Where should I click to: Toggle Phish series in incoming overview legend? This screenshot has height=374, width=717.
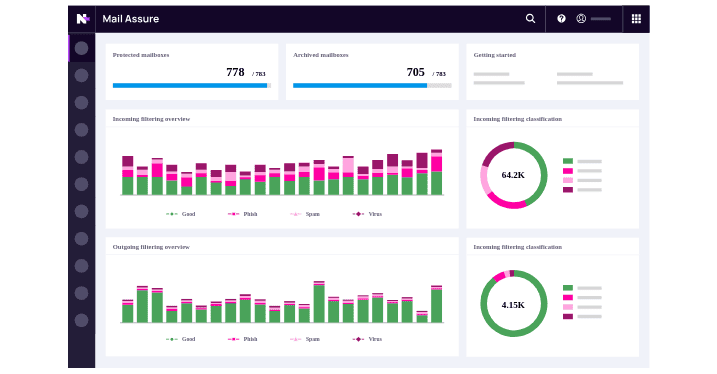pyautogui.click(x=242, y=214)
